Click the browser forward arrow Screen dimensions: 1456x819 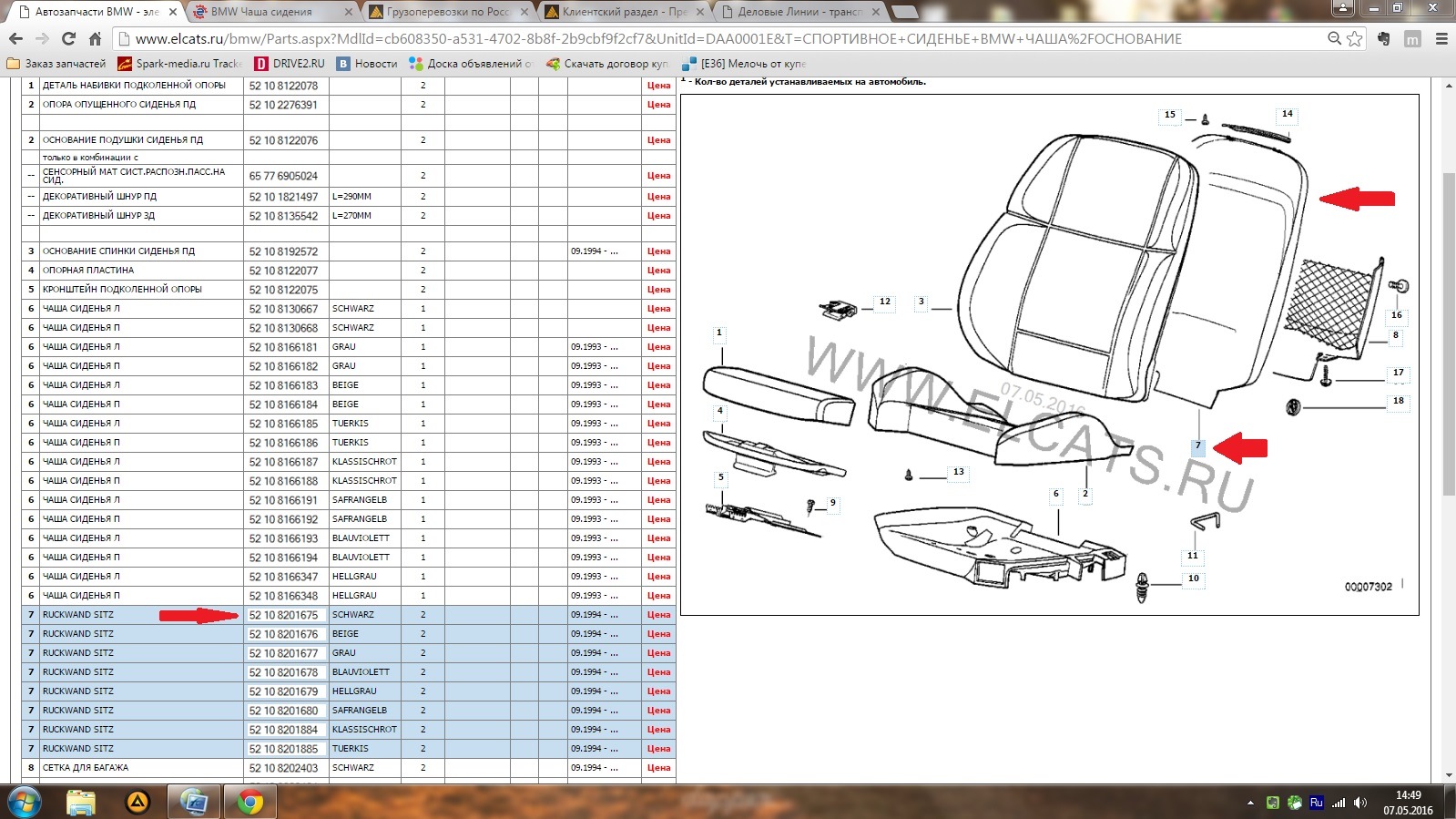tap(42, 39)
